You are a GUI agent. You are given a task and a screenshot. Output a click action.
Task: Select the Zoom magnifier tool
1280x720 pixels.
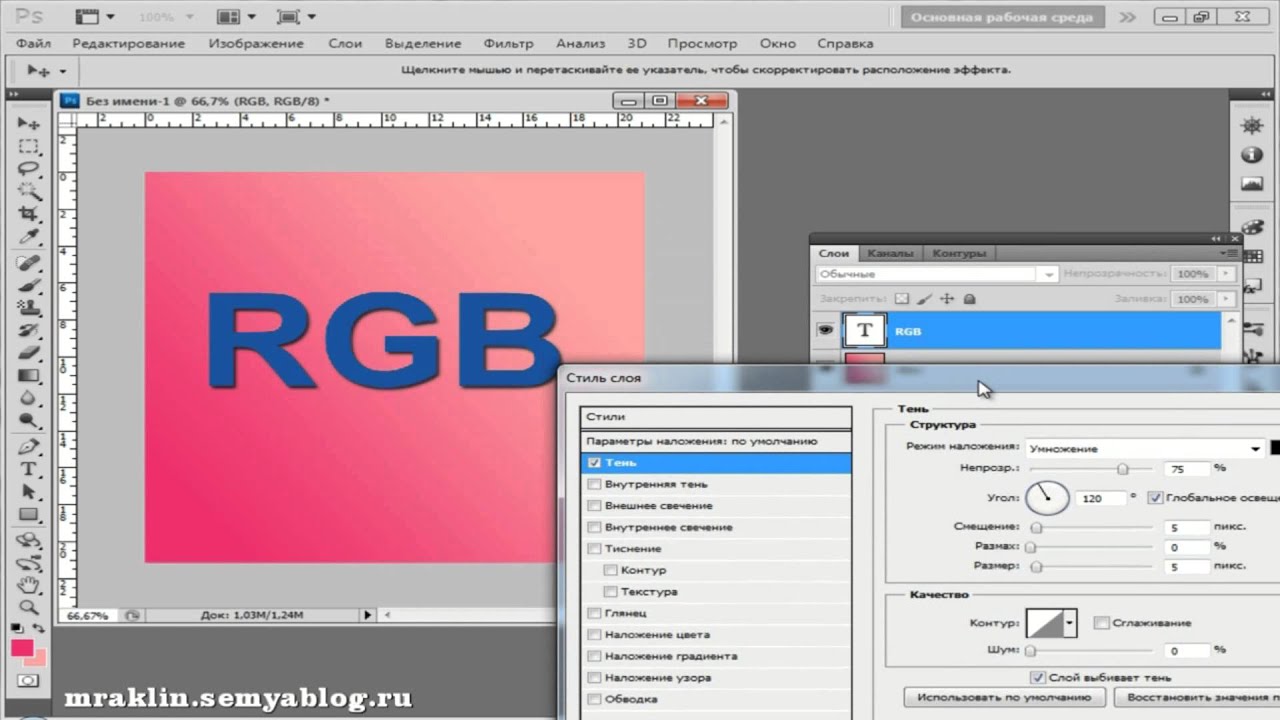pyautogui.click(x=29, y=607)
